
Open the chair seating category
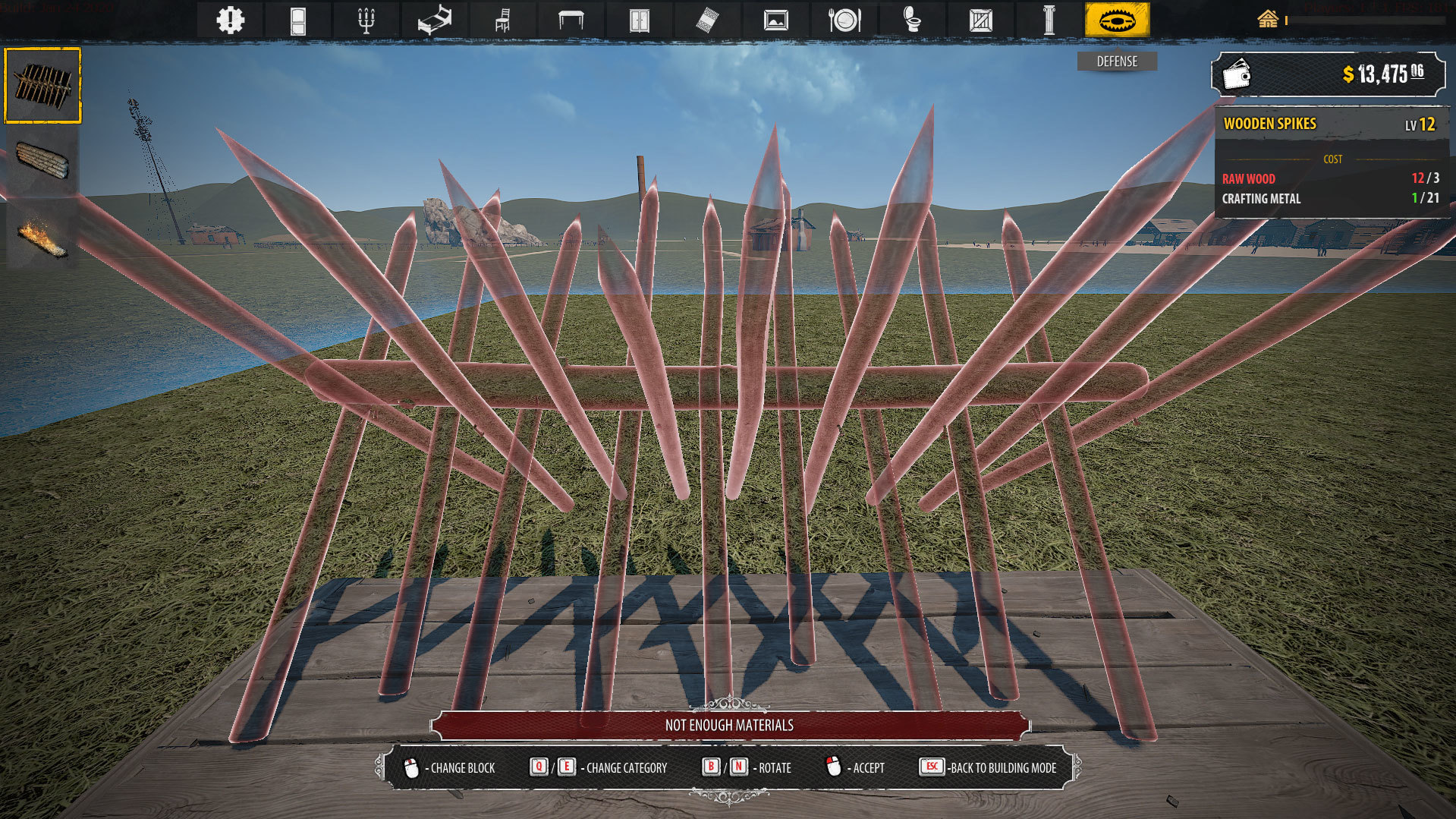(x=503, y=20)
